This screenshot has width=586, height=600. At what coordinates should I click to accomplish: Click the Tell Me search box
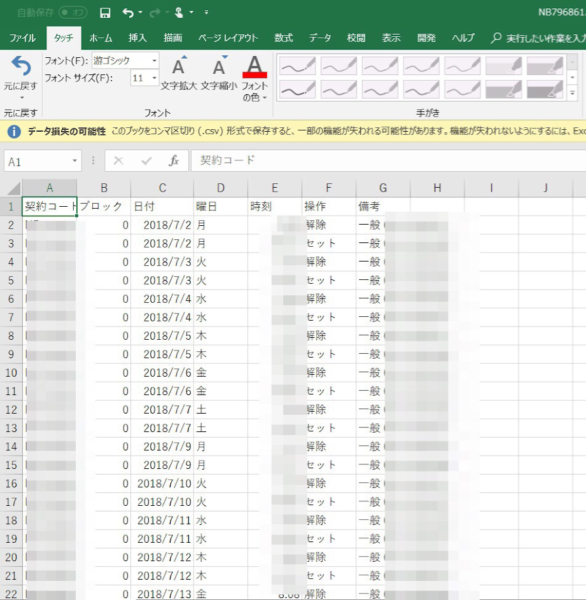point(538,38)
